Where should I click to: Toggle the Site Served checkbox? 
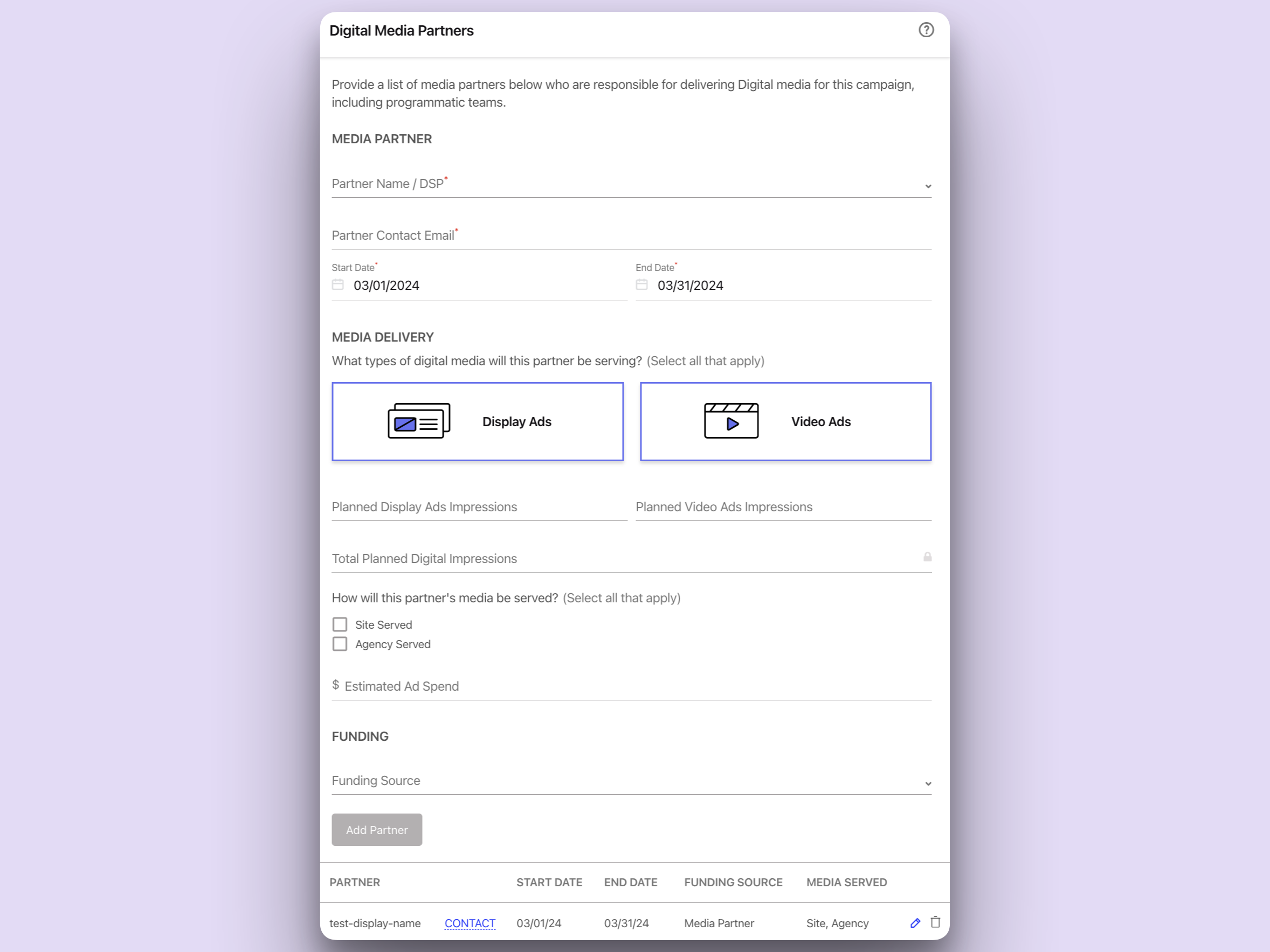(x=339, y=624)
